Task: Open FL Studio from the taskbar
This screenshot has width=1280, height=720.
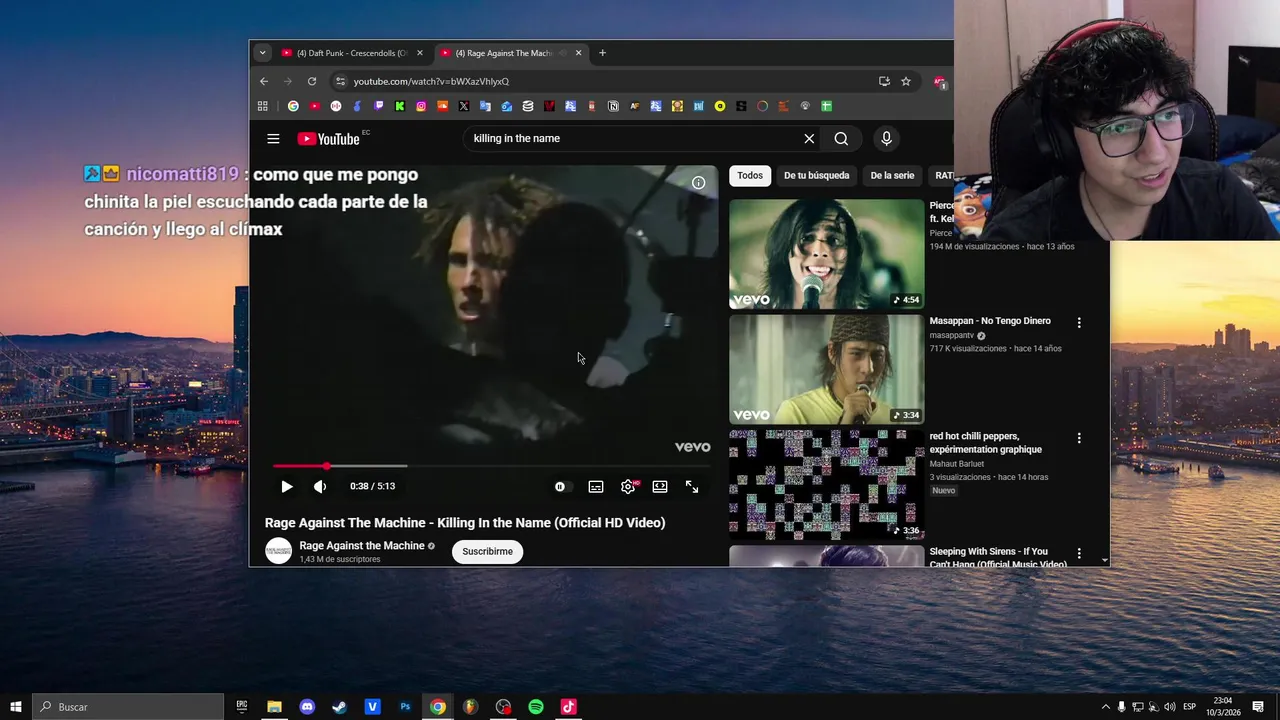Action: point(470,707)
